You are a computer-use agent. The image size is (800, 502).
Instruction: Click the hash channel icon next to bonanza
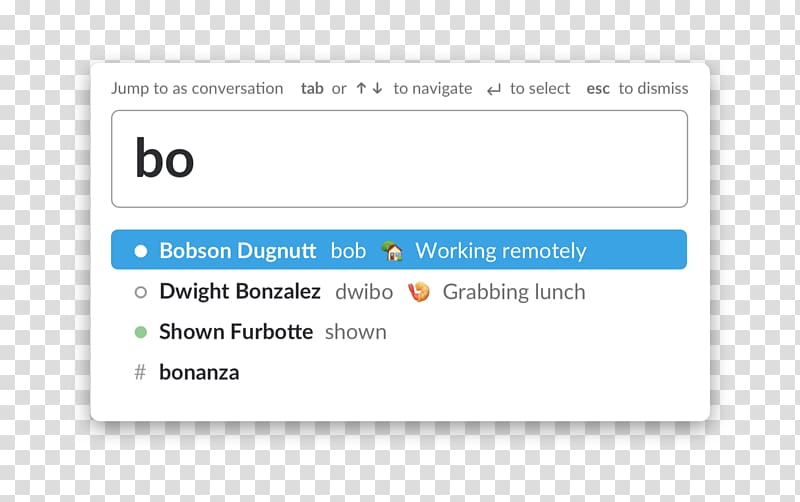140,372
